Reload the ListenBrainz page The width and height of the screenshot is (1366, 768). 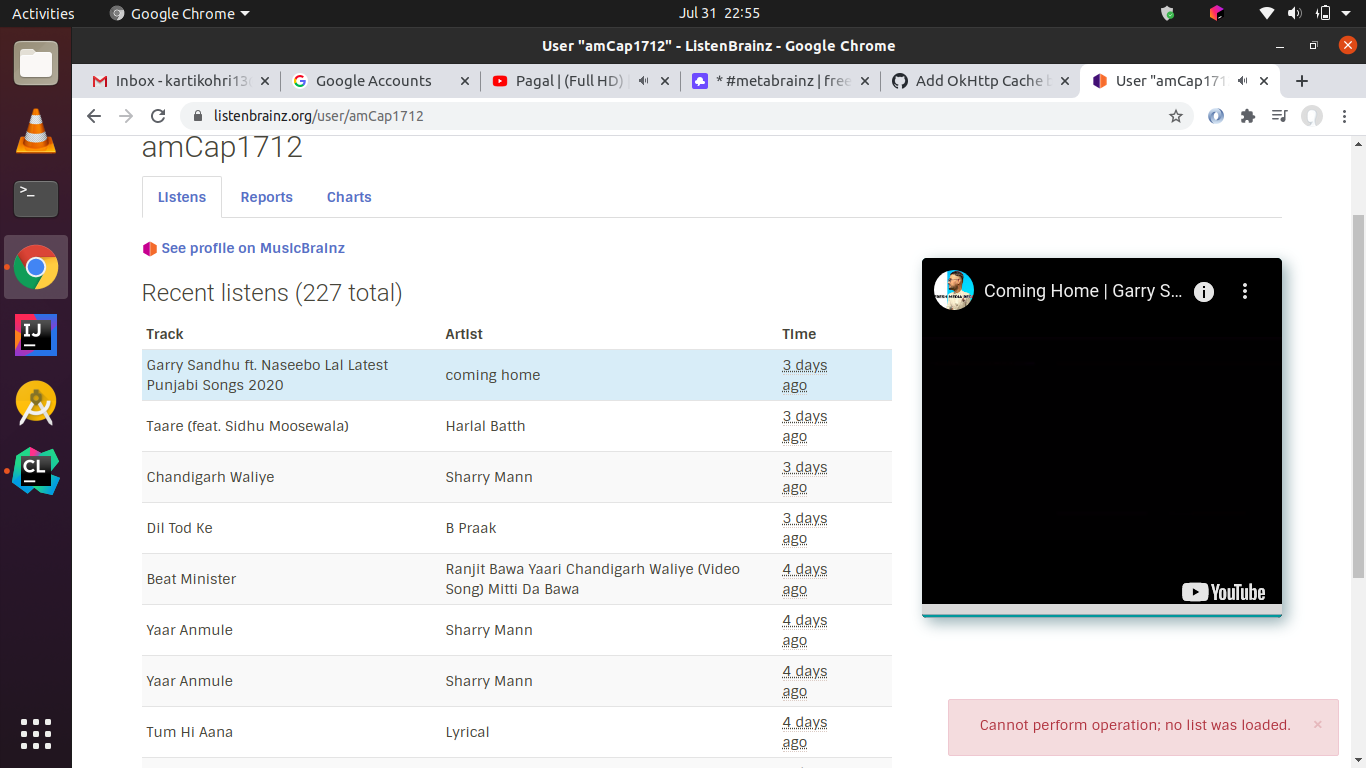(158, 116)
